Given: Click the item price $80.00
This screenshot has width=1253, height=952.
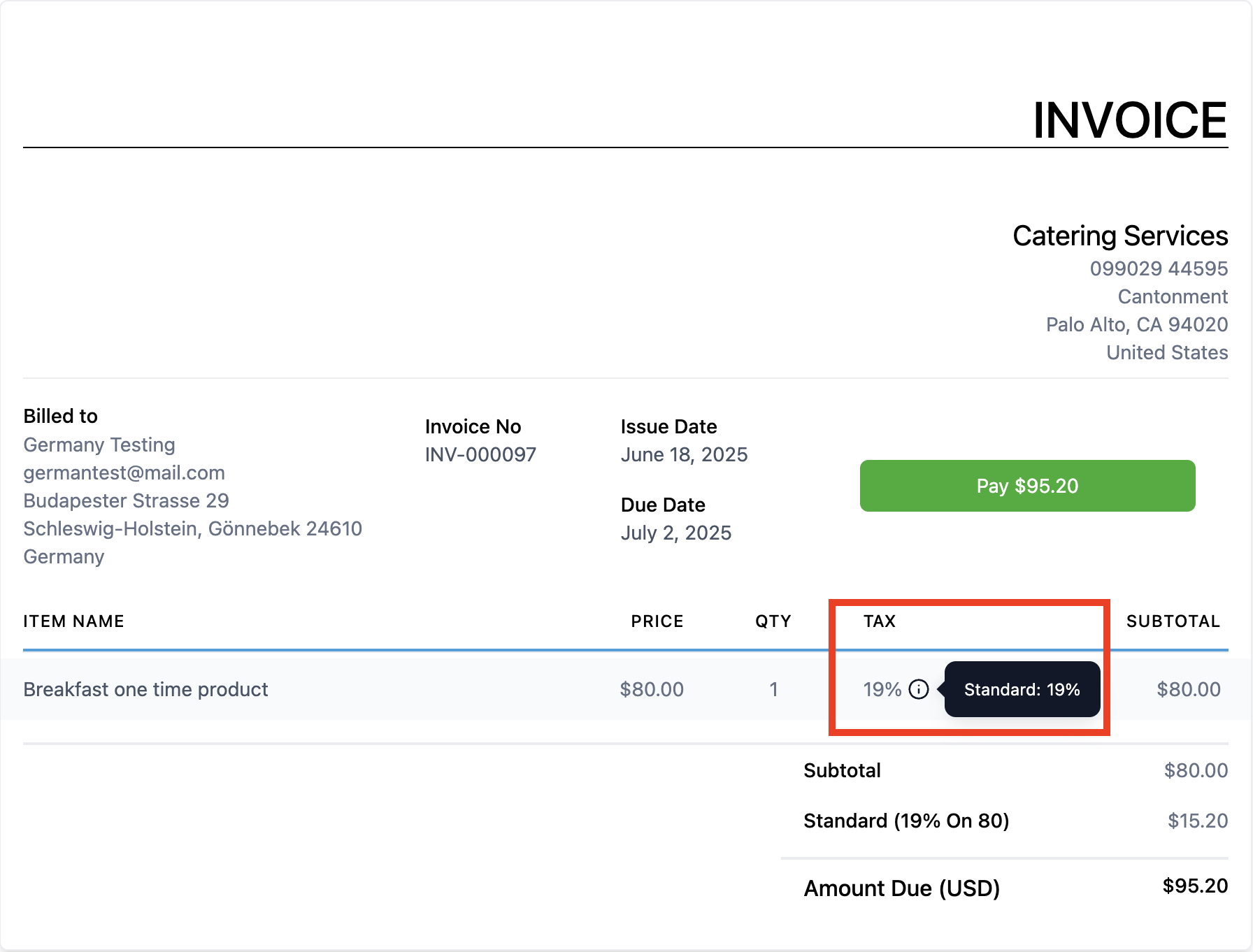Looking at the screenshot, I should tap(652, 690).
